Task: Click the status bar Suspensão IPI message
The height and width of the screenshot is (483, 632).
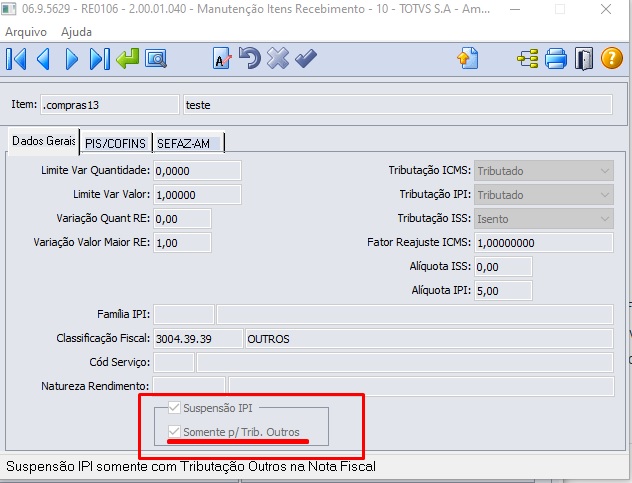Action: [191, 466]
